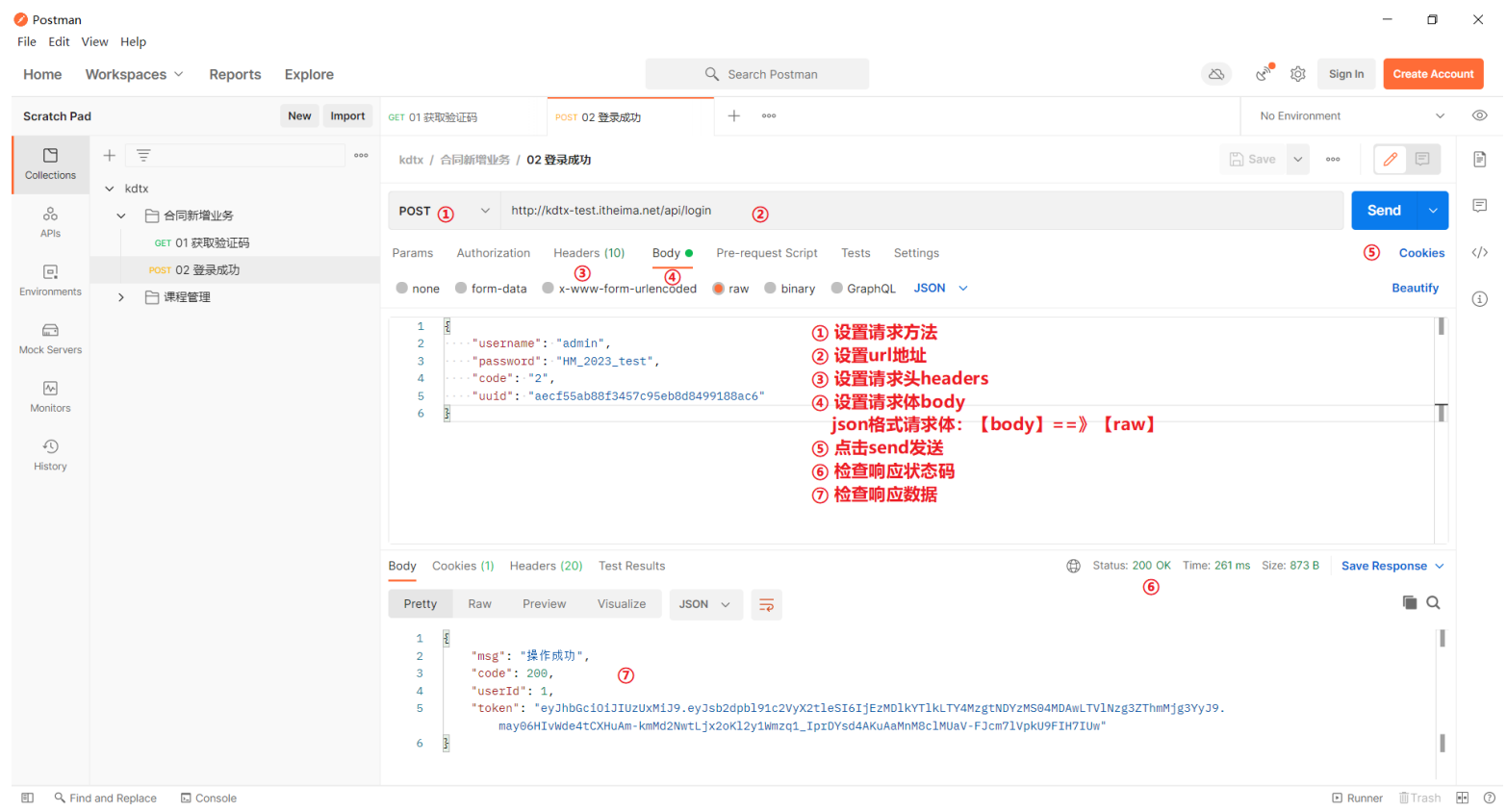Image resolution: width=1507 pixels, height=812 pixels.
Task: Open a new request tab with plus icon
Action: coord(734,115)
